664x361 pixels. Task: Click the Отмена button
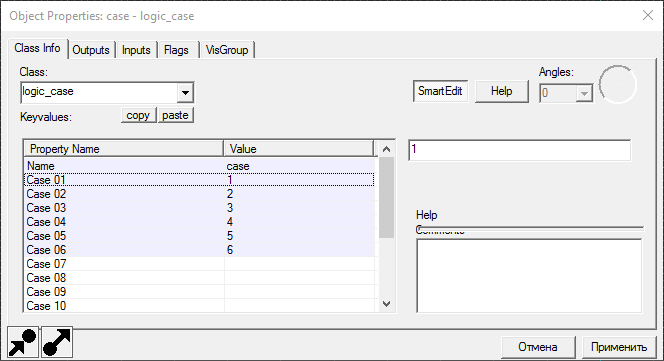(538, 347)
